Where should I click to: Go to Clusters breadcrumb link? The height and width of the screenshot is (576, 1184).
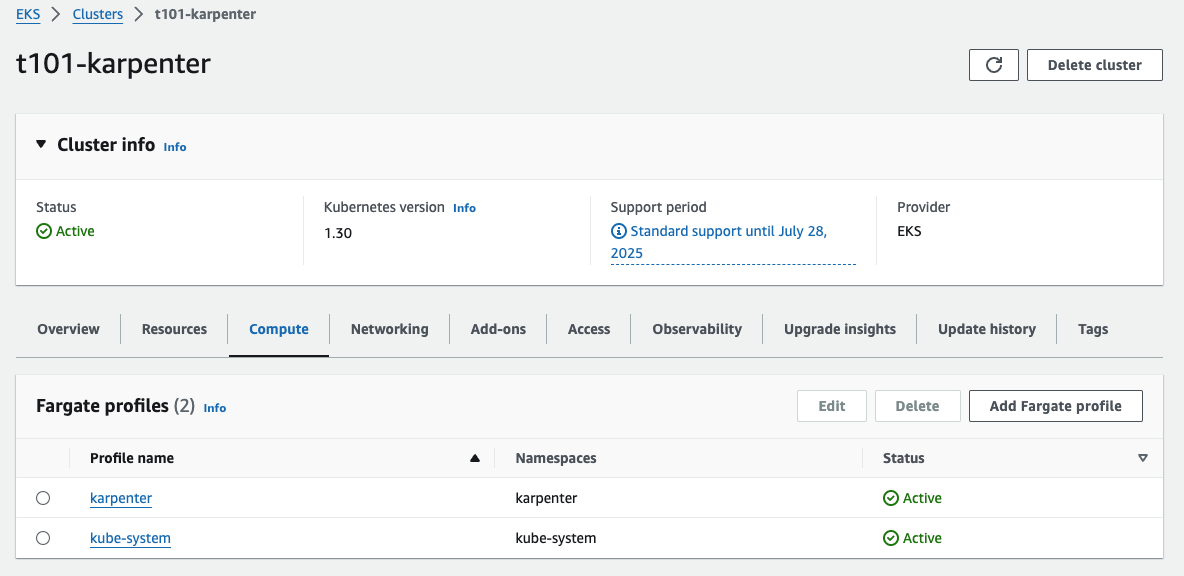click(97, 14)
